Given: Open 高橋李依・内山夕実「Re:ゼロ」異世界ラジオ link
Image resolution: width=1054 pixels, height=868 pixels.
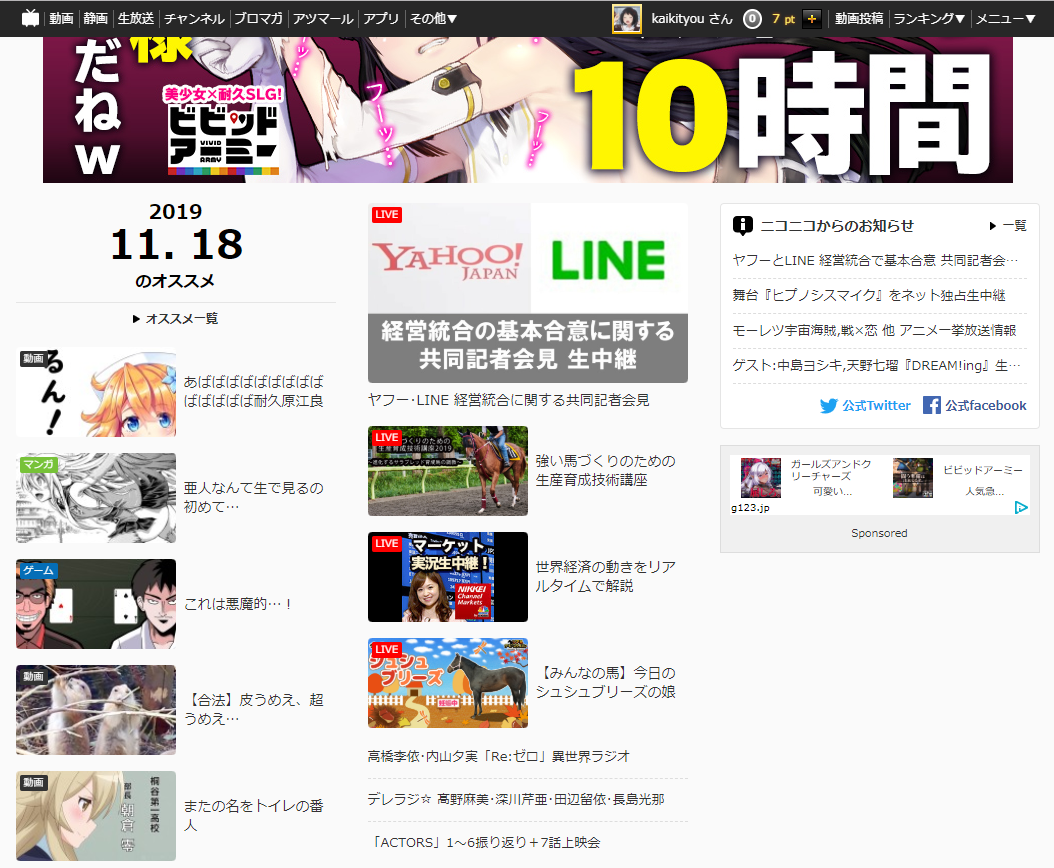Looking at the screenshot, I should pyautogui.click(x=499, y=756).
